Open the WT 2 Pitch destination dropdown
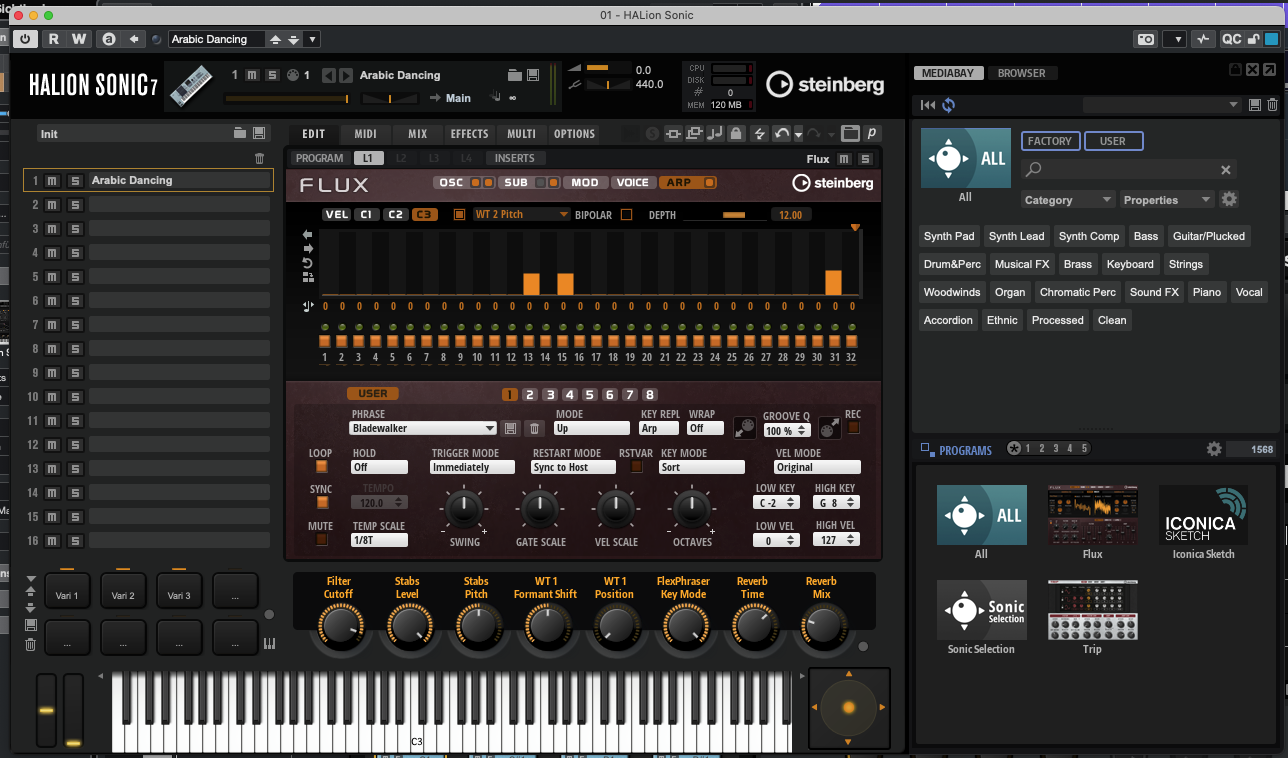1288x758 pixels. [x=521, y=214]
